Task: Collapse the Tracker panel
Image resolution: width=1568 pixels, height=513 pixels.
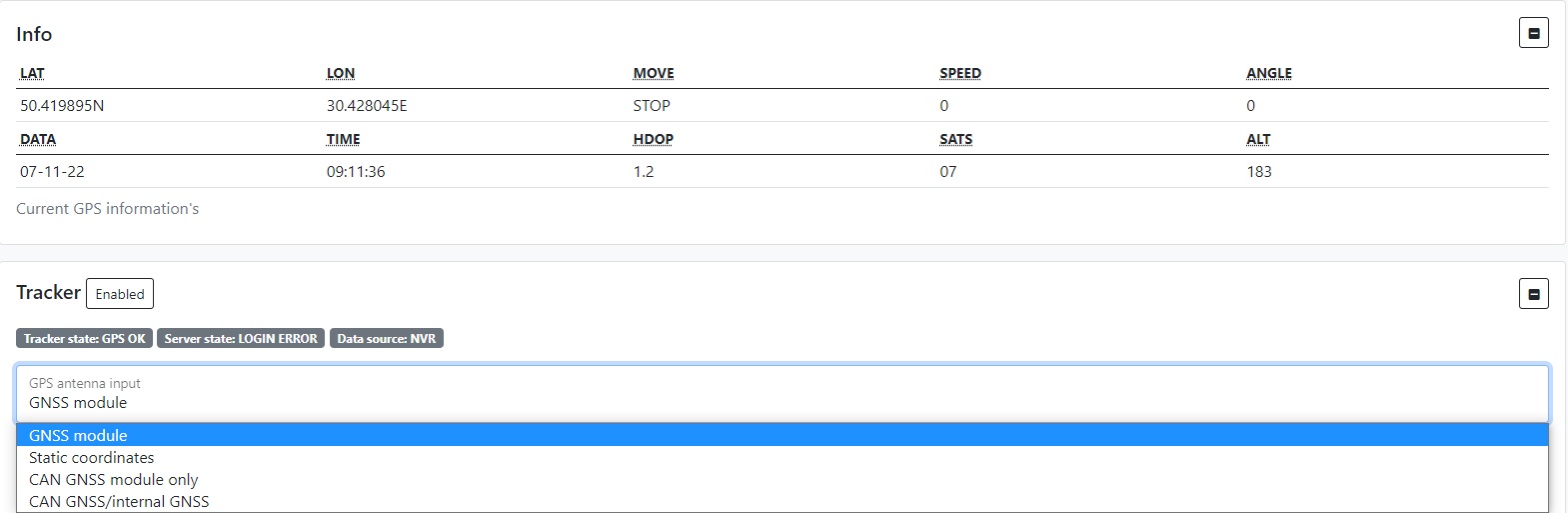Action: [x=1533, y=294]
